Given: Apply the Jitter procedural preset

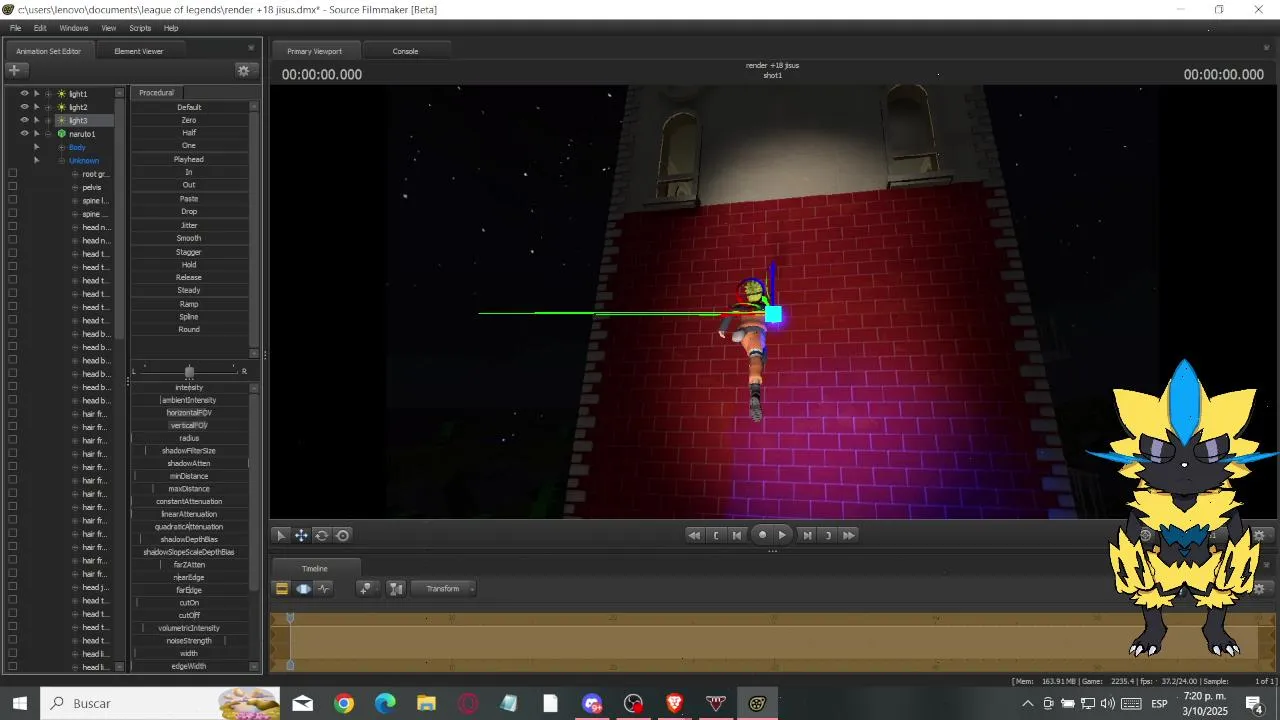Looking at the screenshot, I should (x=189, y=225).
